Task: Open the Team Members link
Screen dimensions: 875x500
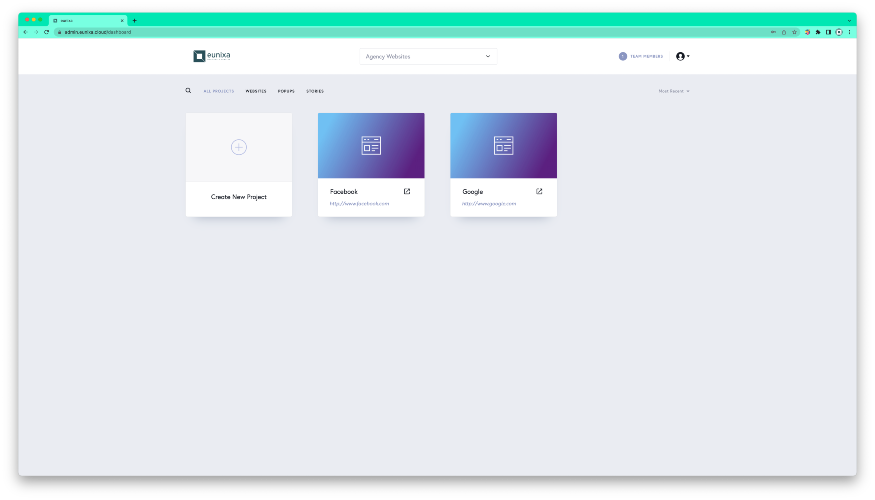Action: (x=647, y=56)
